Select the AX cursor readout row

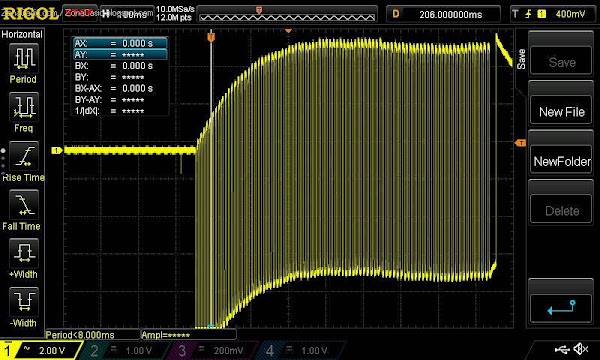120,43
